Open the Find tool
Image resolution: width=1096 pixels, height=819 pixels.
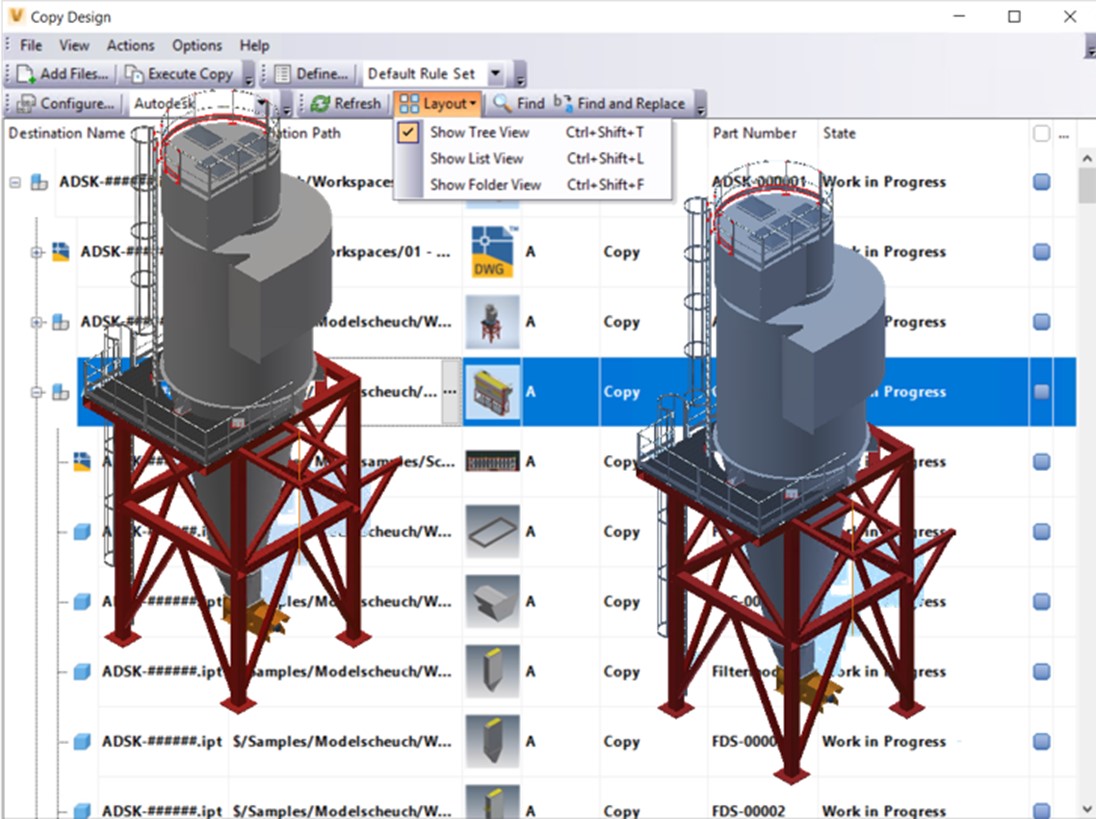coord(519,103)
